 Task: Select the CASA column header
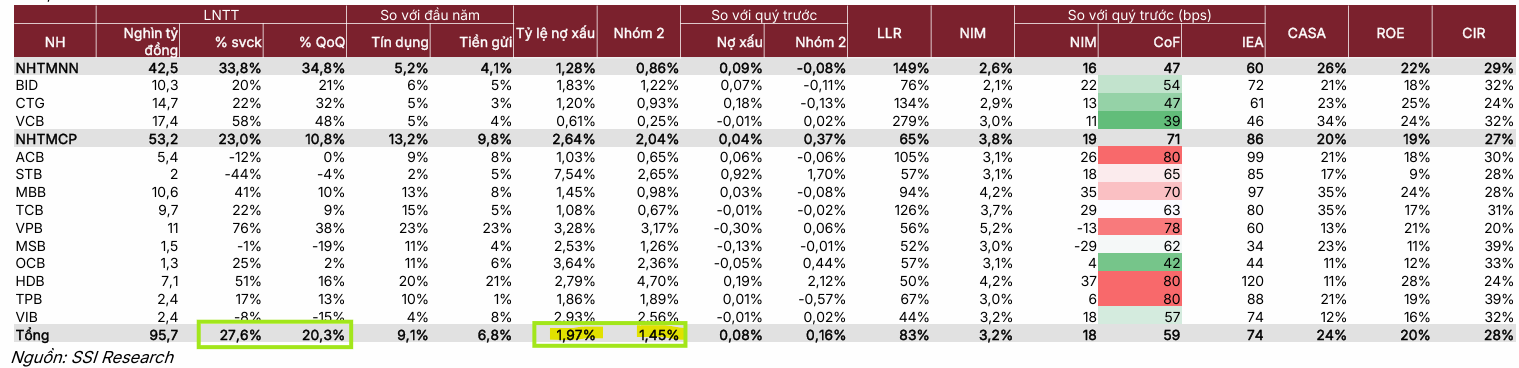pyautogui.click(x=1306, y=33)
